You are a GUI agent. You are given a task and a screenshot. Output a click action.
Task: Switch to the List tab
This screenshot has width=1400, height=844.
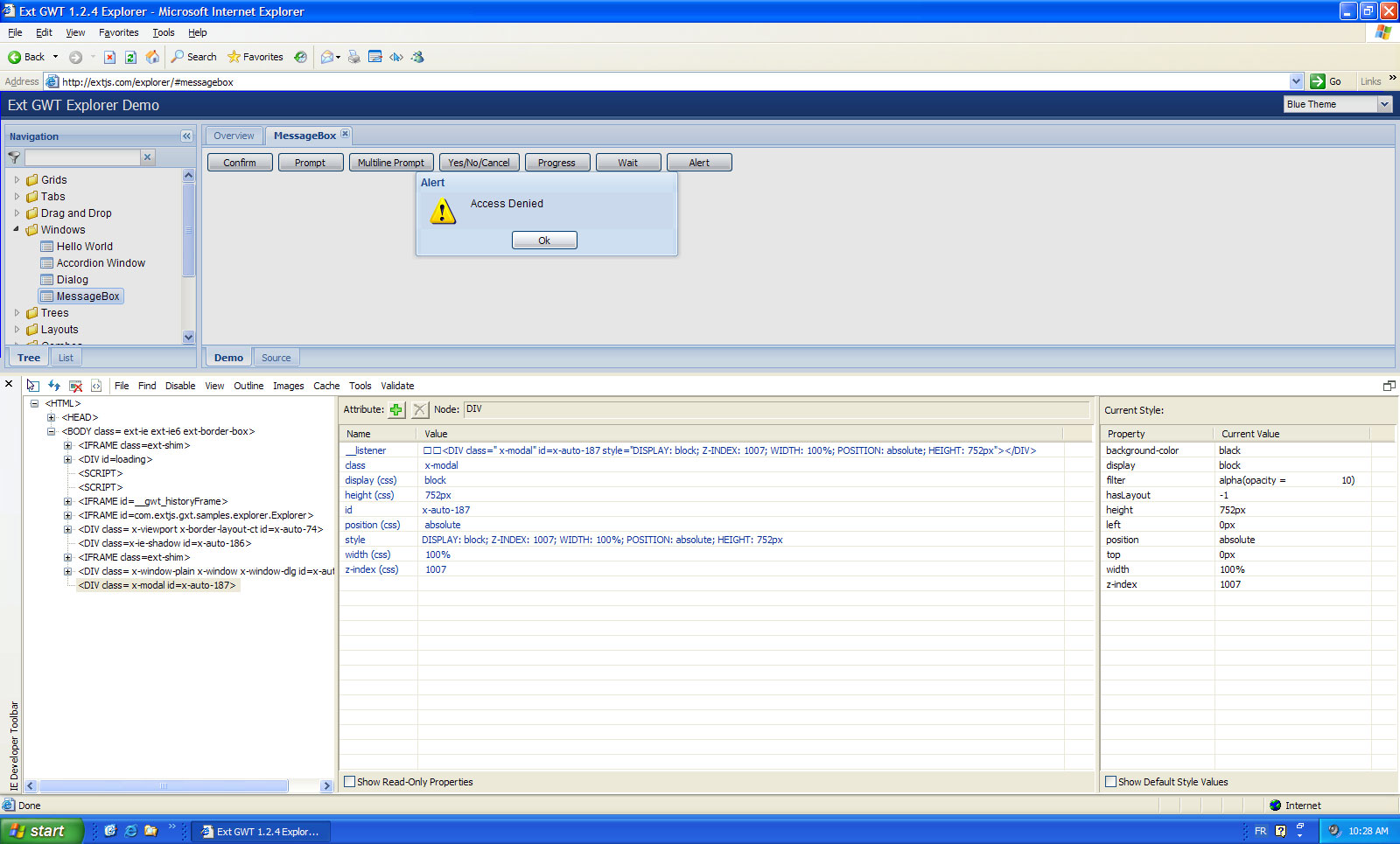click(66, 358)
